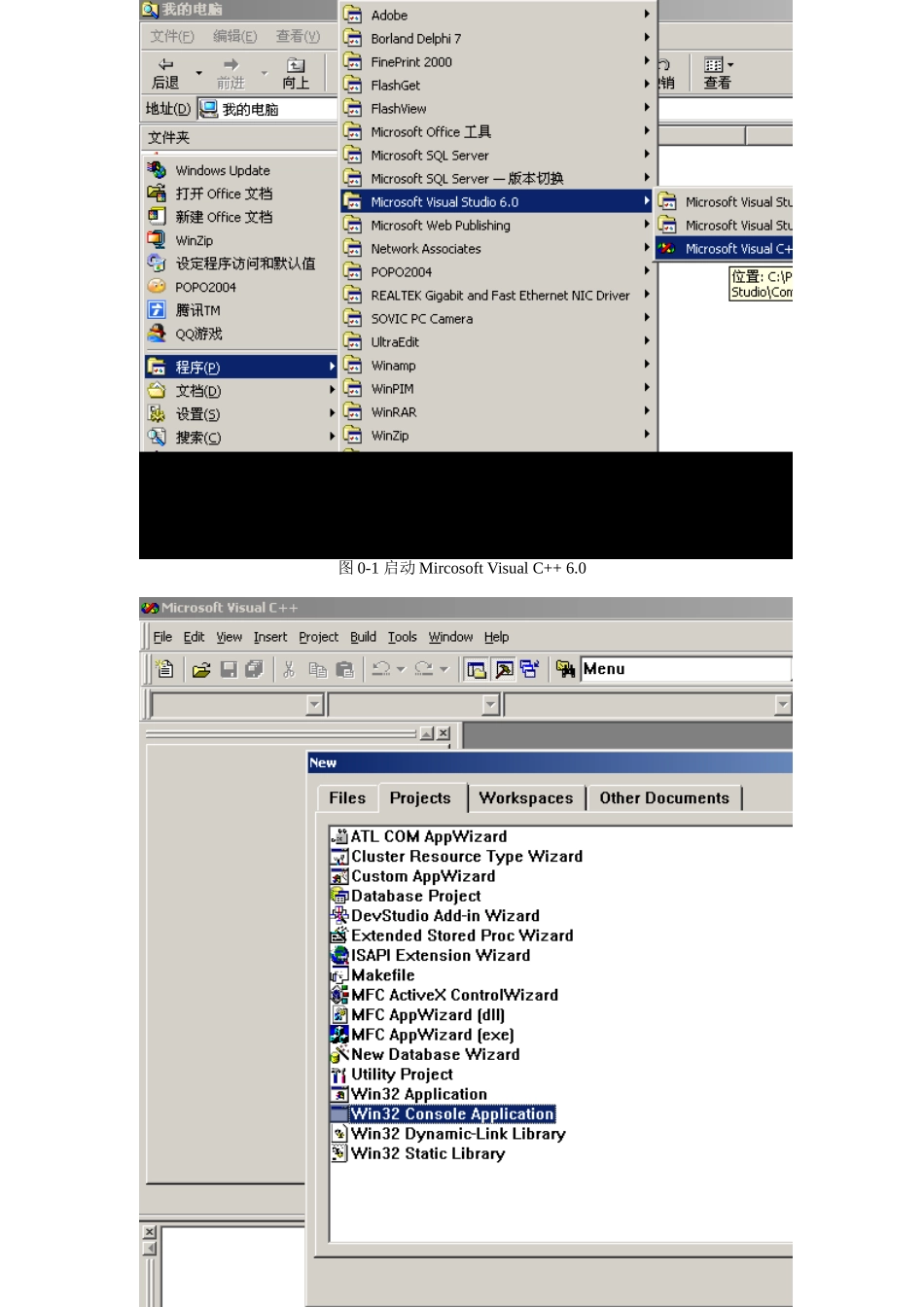Open the Build menu

point(363,637)
